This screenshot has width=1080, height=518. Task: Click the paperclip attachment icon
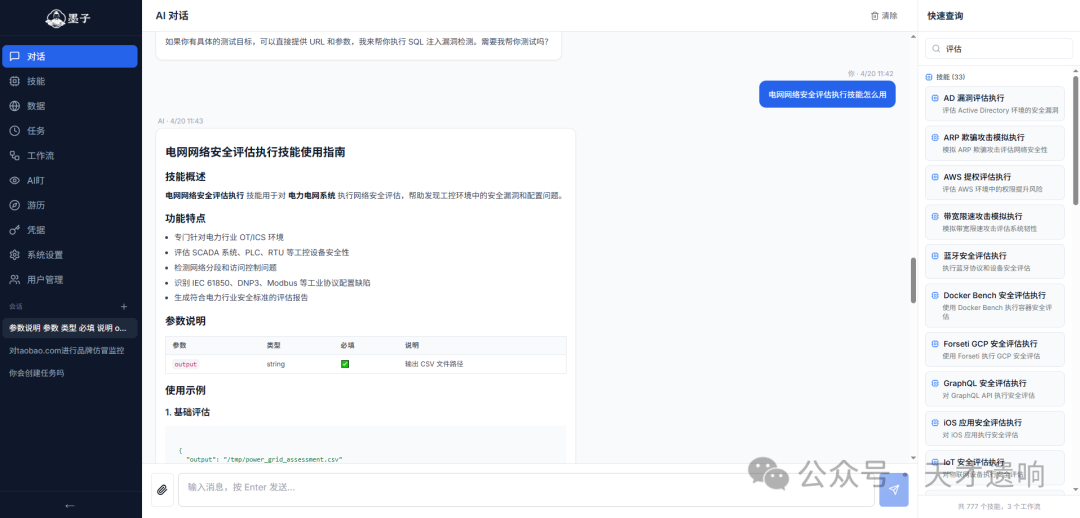pos(162,489)
